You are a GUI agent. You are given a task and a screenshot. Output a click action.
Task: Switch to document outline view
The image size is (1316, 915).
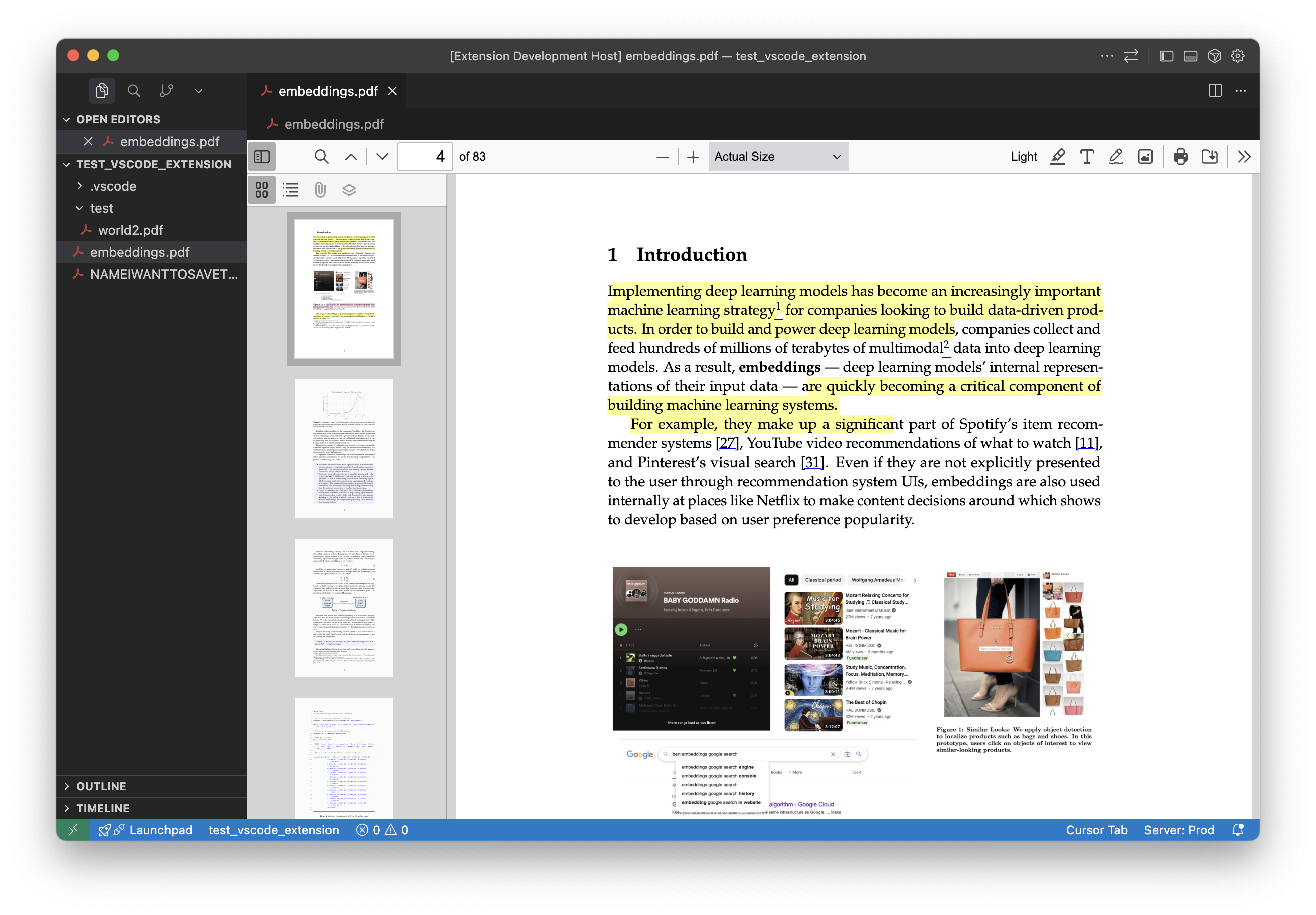click(x=290, y=190)
